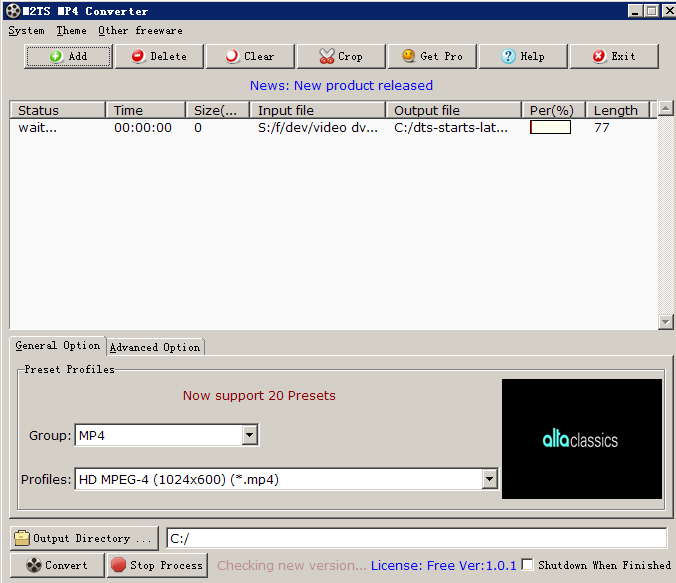Switch to the Advanced Option tab
The height and width of the screenshot is (583, 676).
point(155,347)
